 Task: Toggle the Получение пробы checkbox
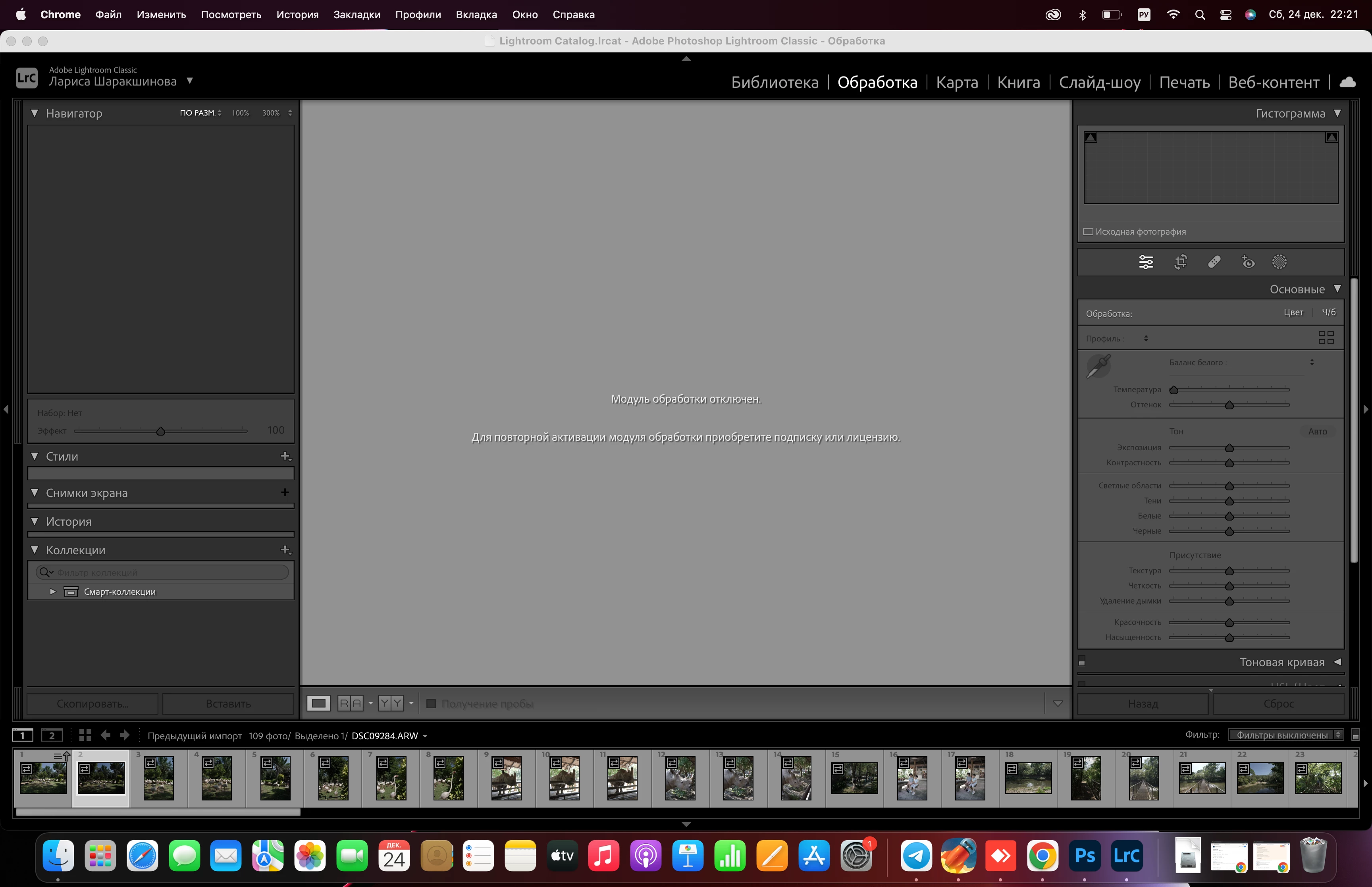point(431,703)
